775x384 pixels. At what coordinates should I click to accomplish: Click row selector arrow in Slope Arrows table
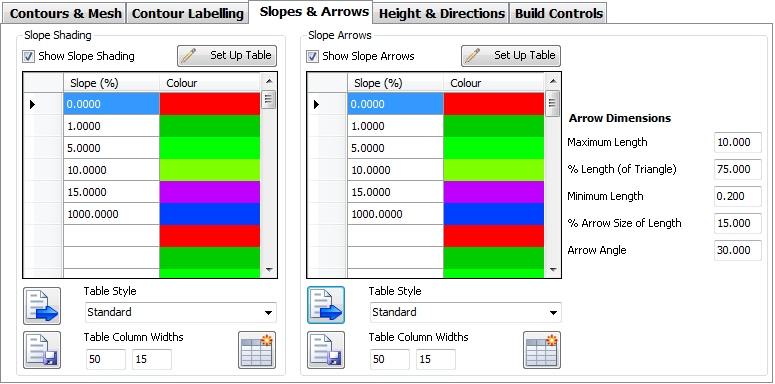pyautogui.click(x=317, y=104)
